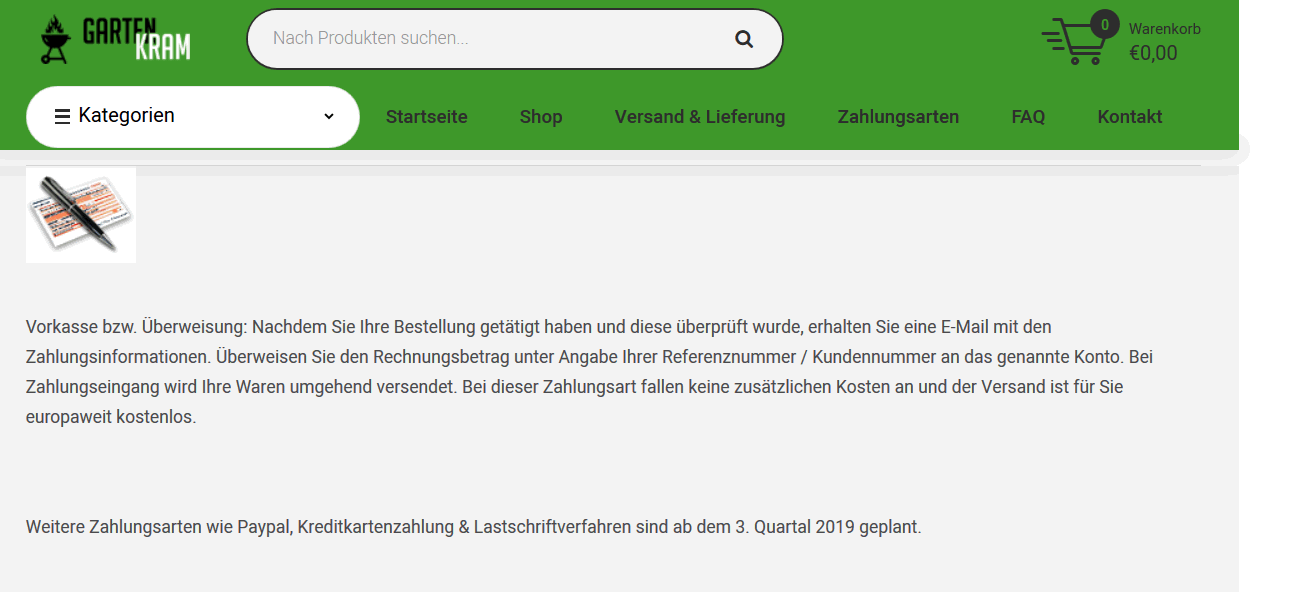Click the Garten Kram grill logo
This screenshot has width=1304, height=592.
click(x=115, y=40)
